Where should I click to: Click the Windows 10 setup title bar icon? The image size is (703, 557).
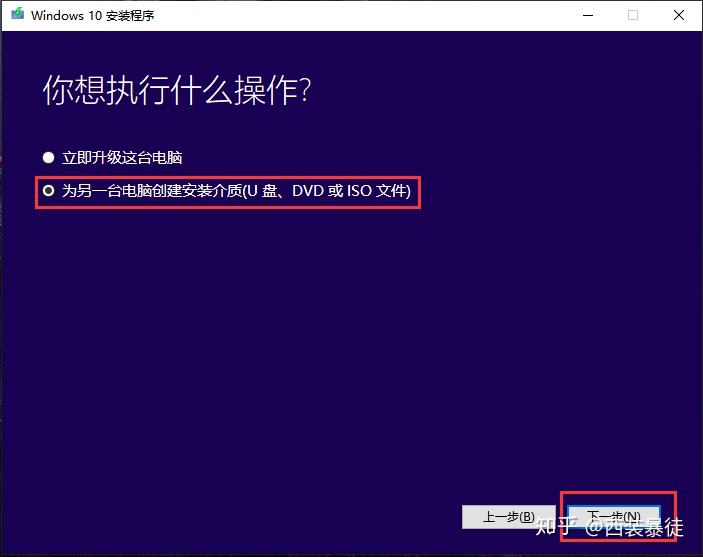(17, 14)
